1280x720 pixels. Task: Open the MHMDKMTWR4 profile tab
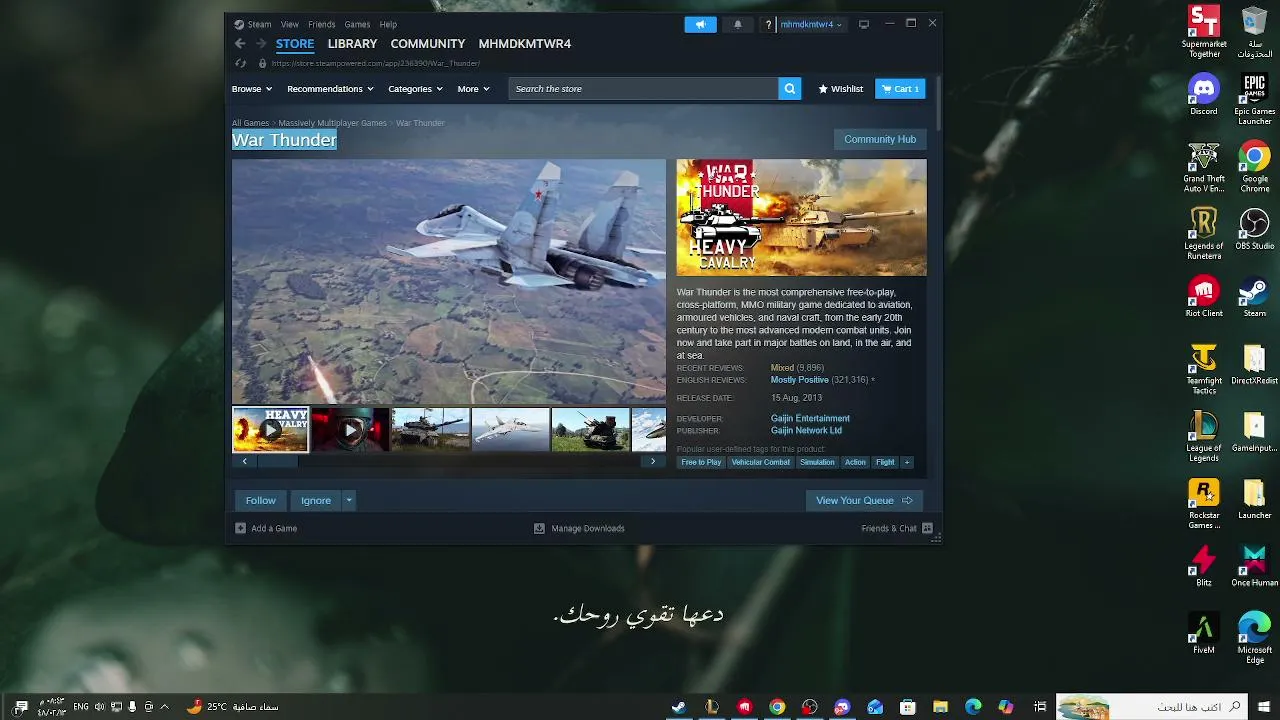tap(525, 44)
